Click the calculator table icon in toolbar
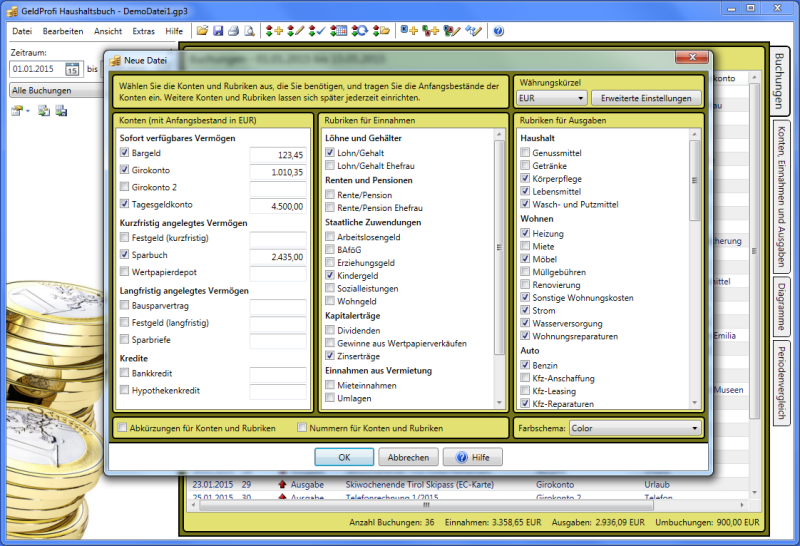The image size is (800, 546). click(x=339, y=31)
